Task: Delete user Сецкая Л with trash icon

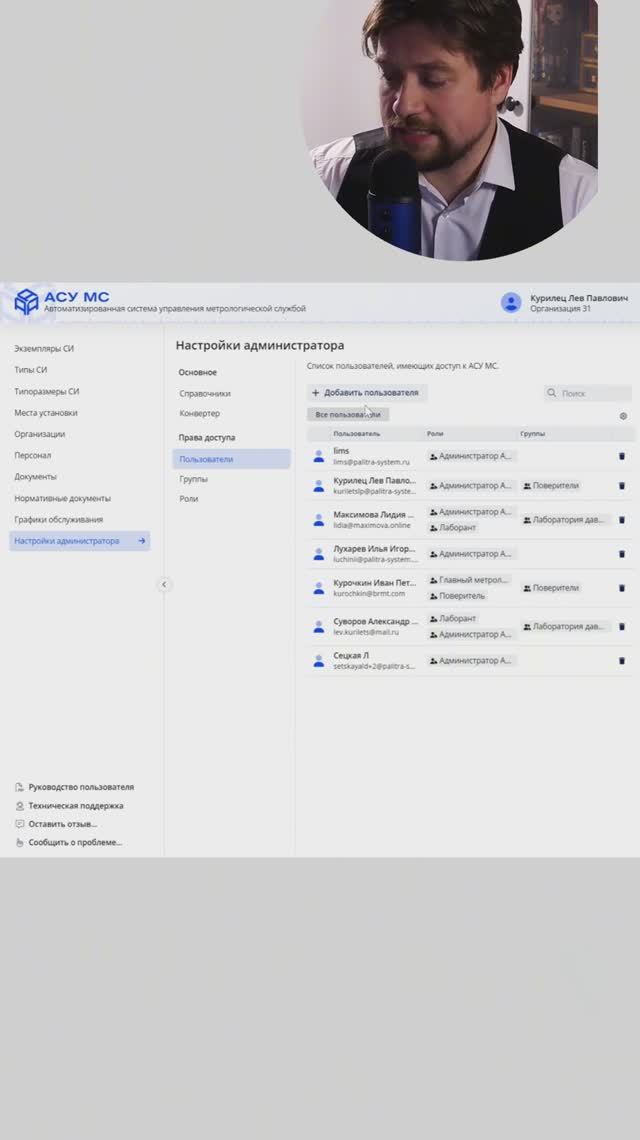Action: (x=622, y=660)
